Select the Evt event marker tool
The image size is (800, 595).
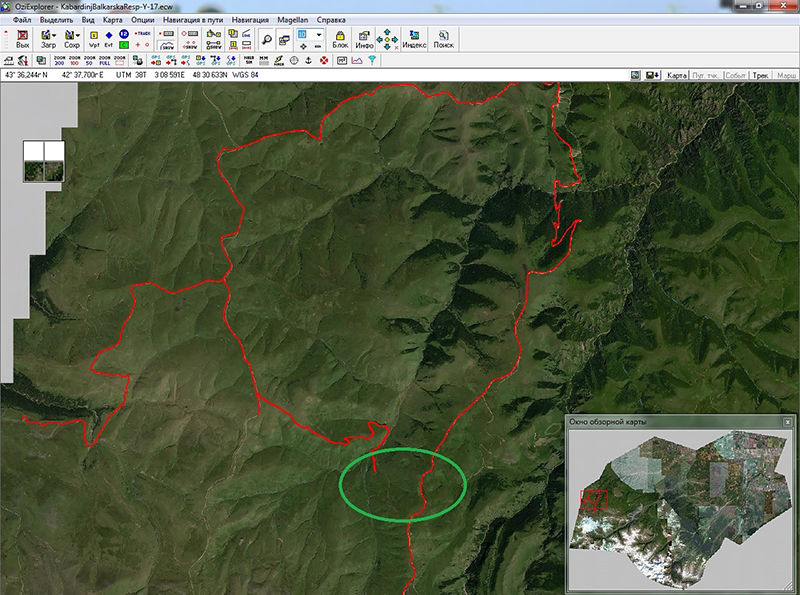click(109, 39)
